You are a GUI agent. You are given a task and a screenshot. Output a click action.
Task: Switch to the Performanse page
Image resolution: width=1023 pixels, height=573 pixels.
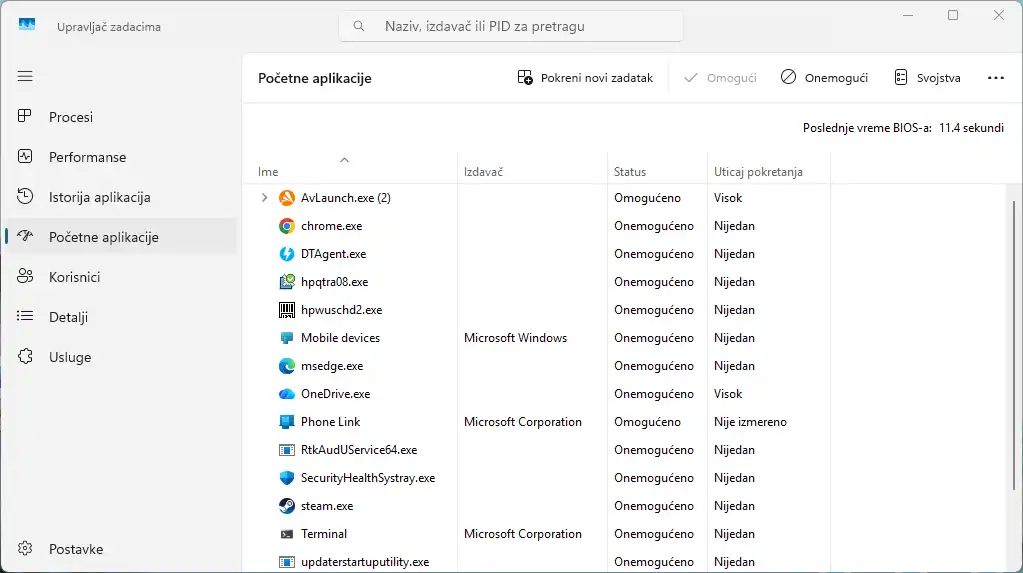click(x=121, y=157)
